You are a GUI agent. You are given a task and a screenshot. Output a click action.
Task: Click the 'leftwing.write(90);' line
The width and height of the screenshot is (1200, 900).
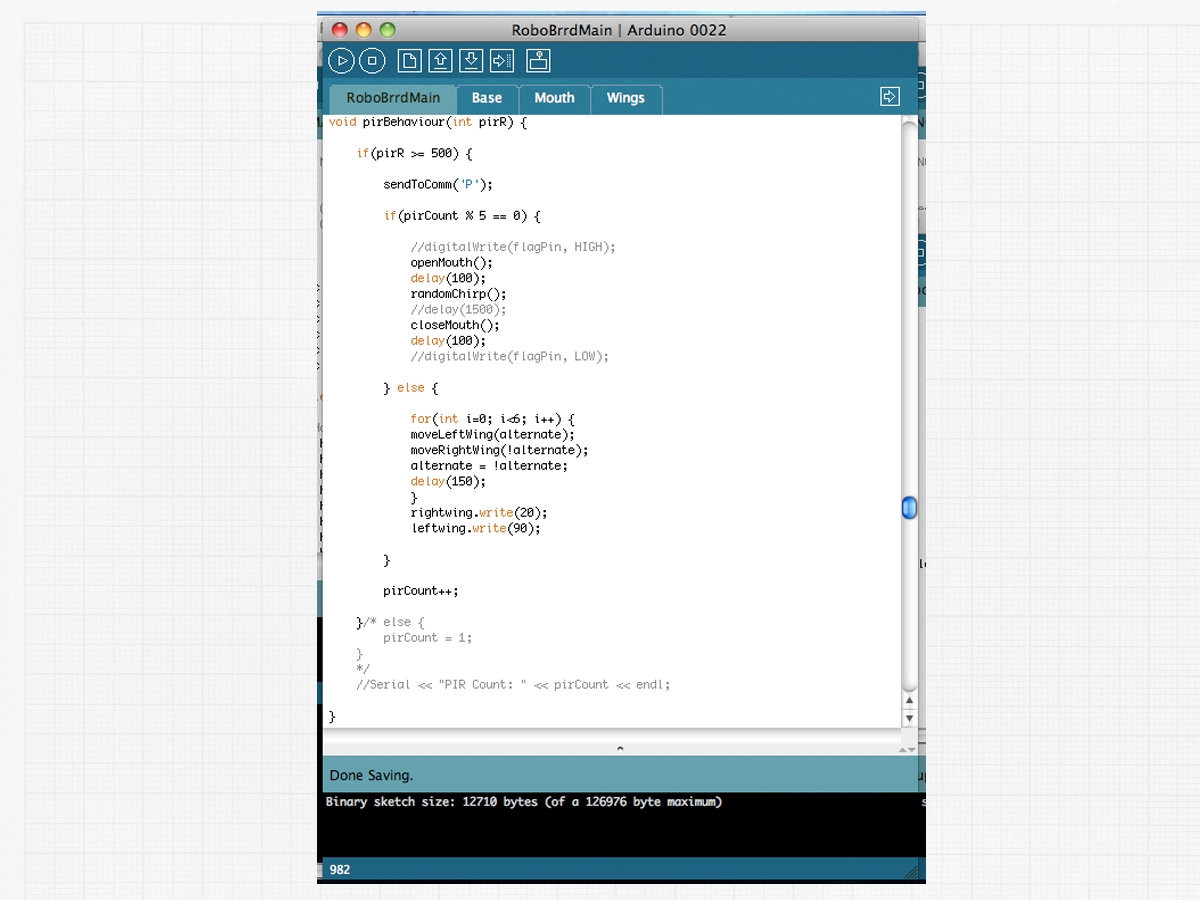[x=476, y=528]
